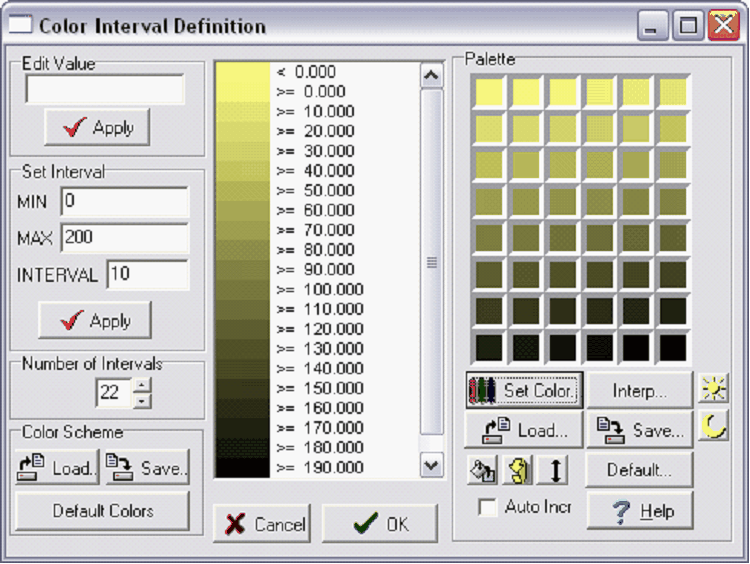Pick the top-left yellow palette swatch
The width and height of the screenshot is (750, 564).
tap(489, 93)
